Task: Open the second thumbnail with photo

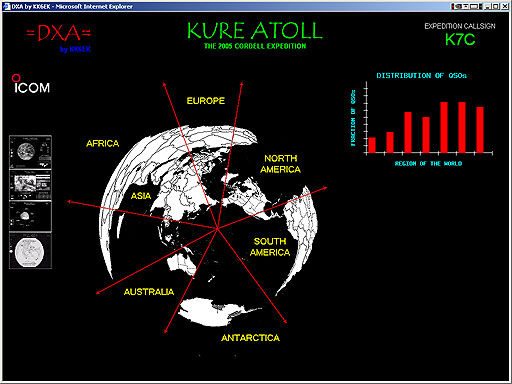Action: coord(30,185)
